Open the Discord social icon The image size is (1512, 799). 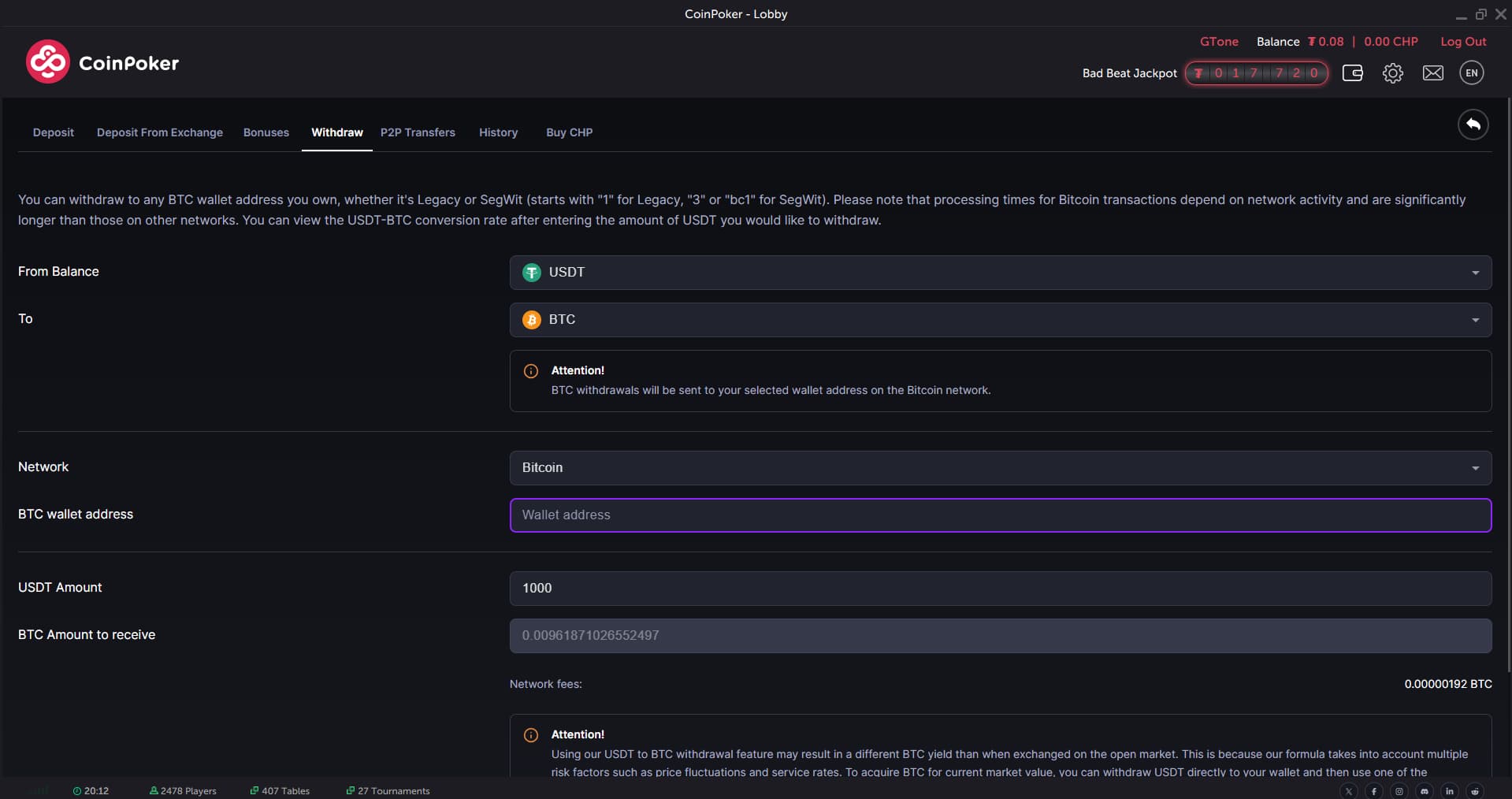1425,791
